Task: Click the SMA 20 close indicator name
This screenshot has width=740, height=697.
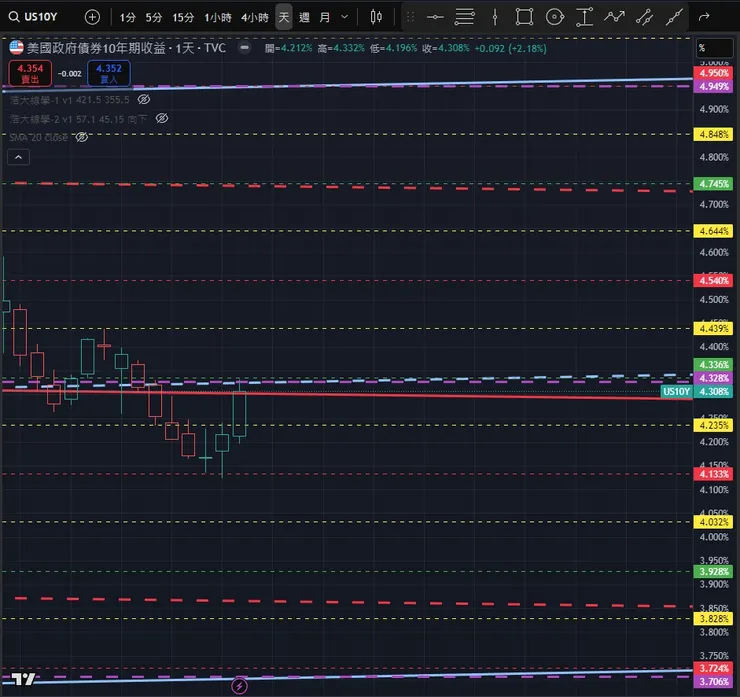Action: (39, 137)
